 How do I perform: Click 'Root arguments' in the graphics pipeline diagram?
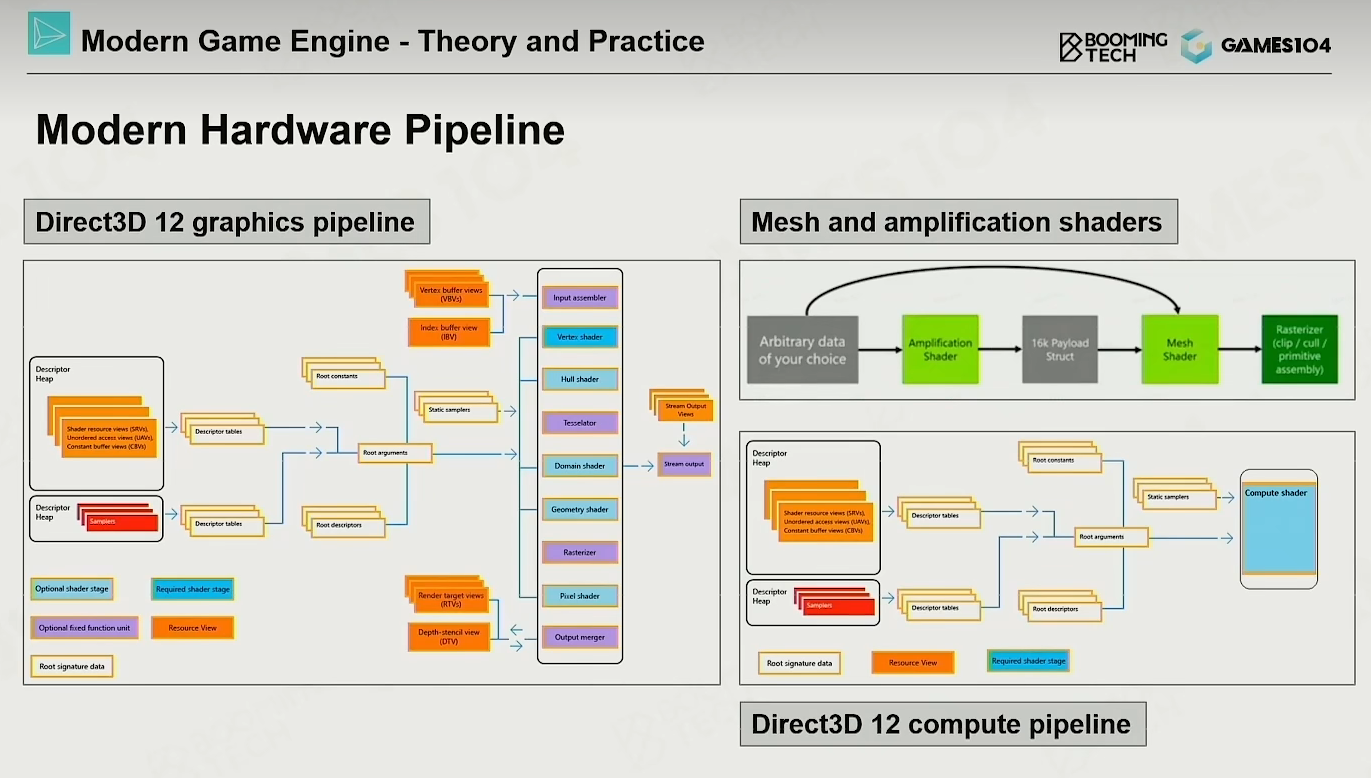[397, 454]
